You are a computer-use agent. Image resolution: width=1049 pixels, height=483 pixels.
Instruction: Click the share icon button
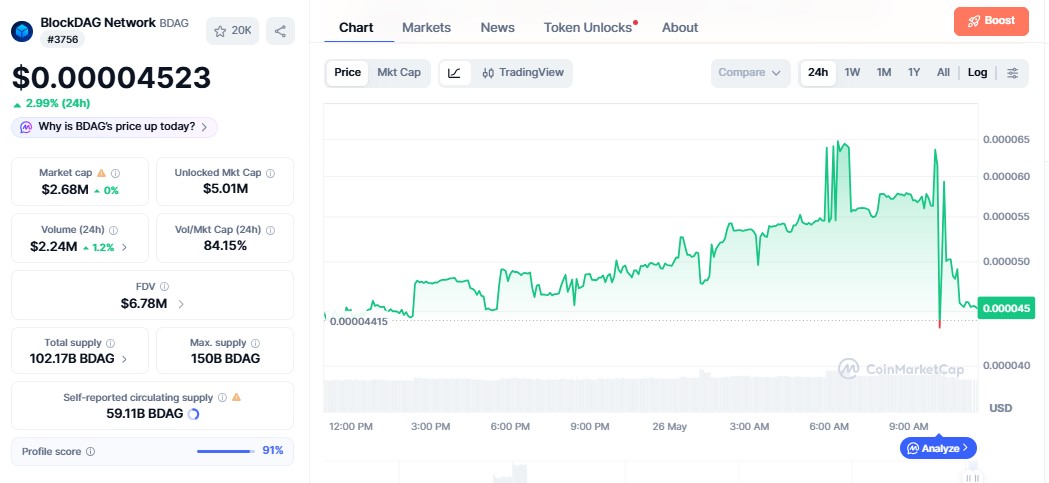tap(280, 31)
